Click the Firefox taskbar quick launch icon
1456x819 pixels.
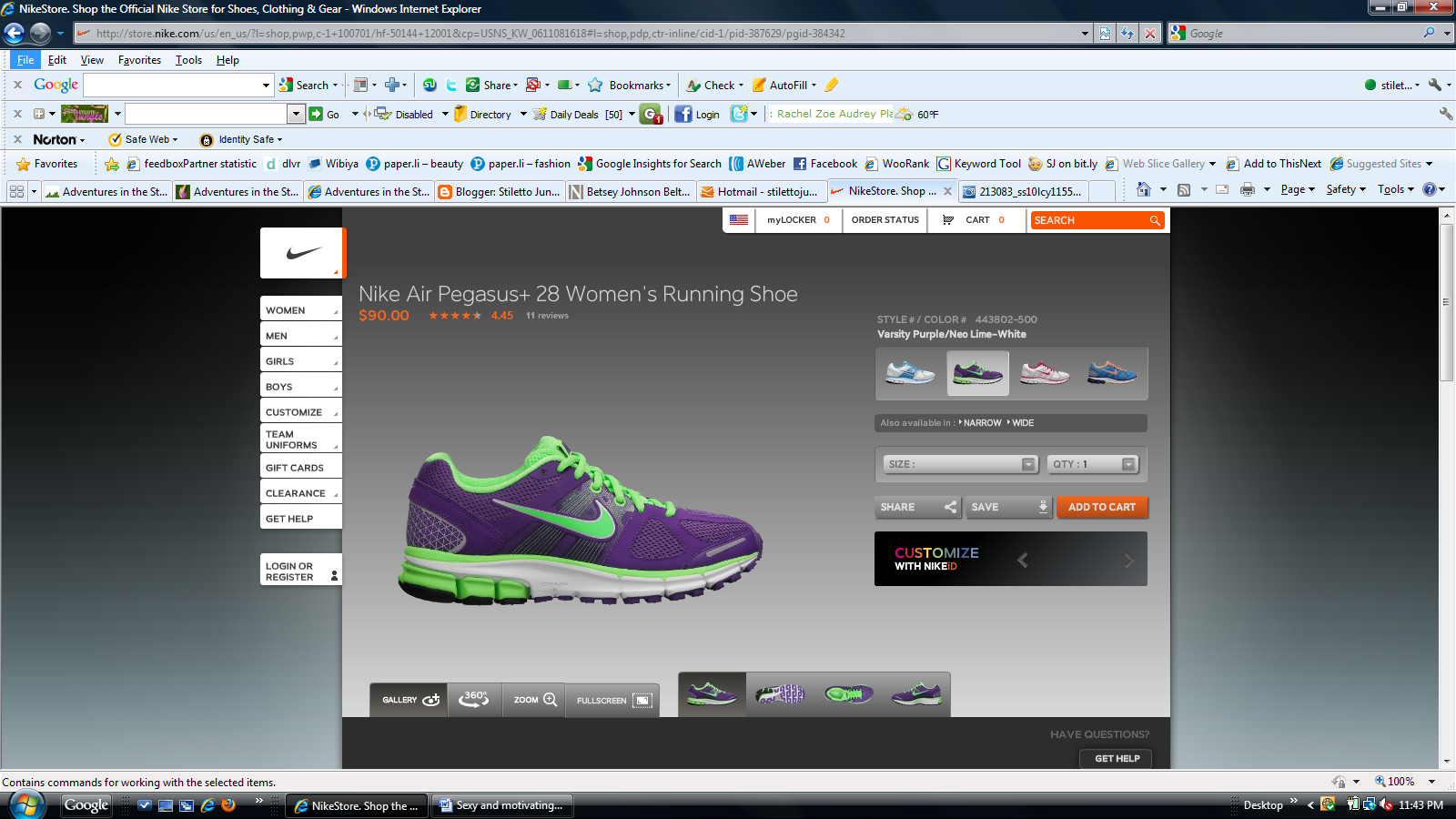227,805
